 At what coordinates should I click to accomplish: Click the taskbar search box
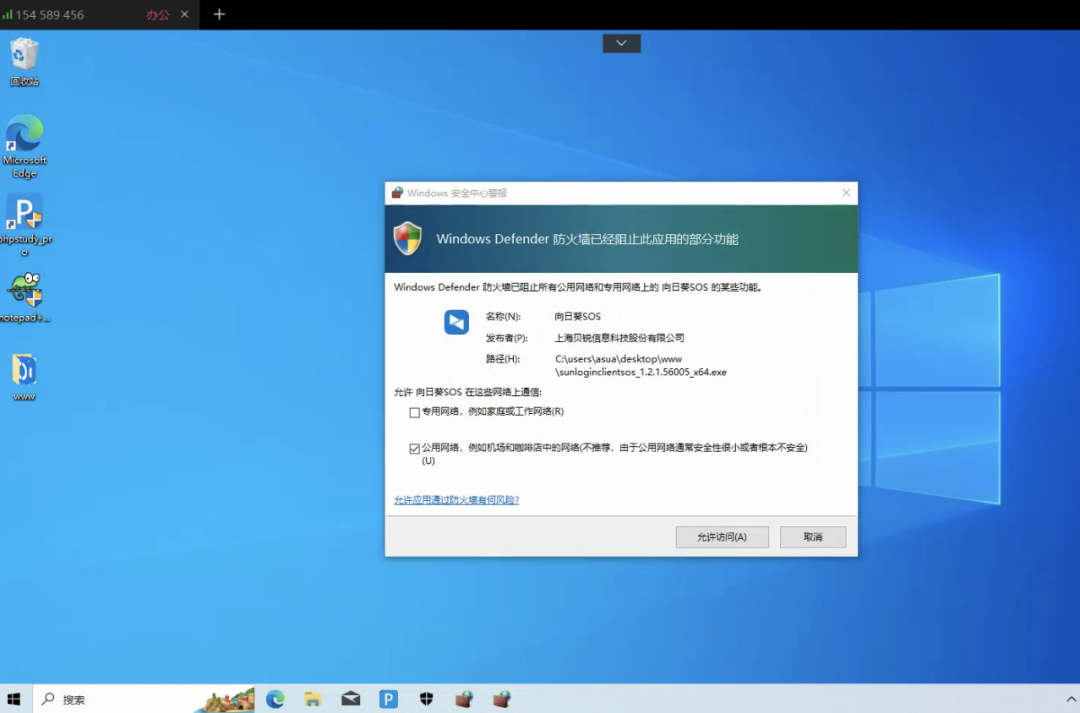coord(145,699)
